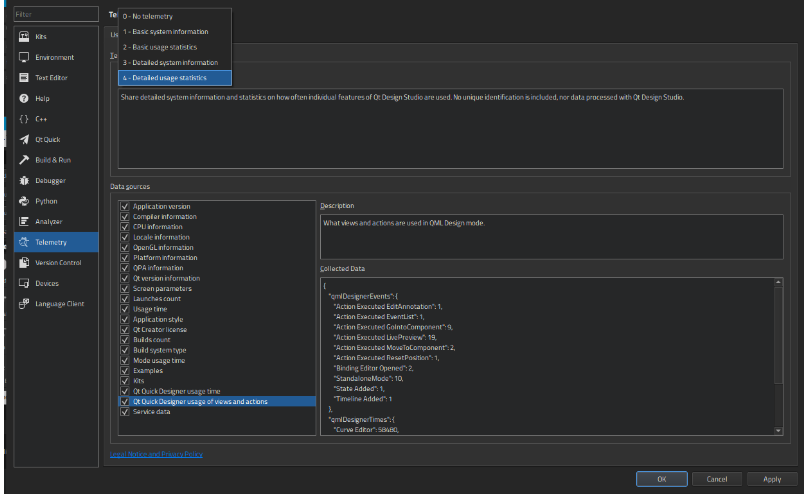Uncheck the Platform information checkbox
Screen dimensions: 805x494
point(125,258)
